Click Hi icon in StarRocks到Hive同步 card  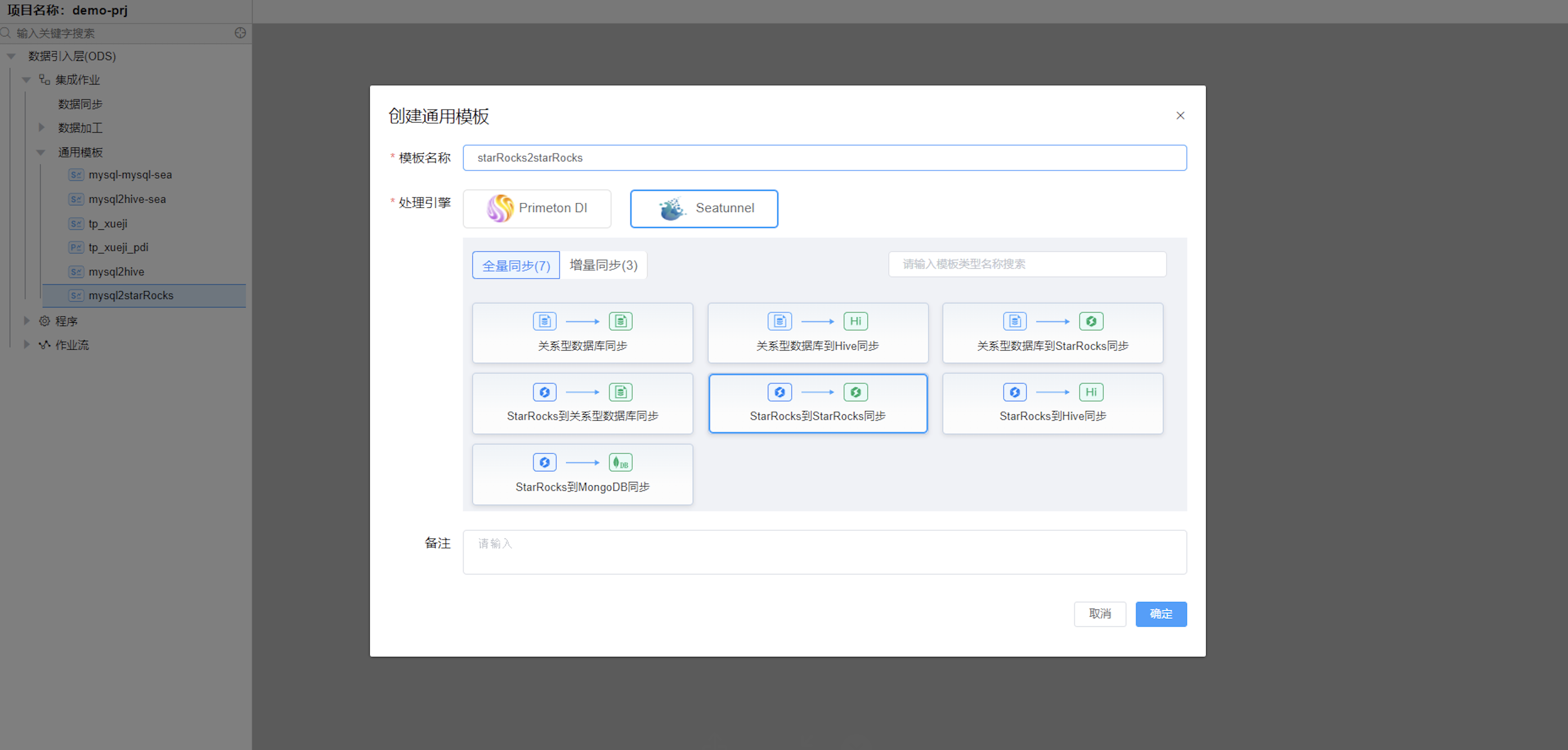coord(1090,392)
